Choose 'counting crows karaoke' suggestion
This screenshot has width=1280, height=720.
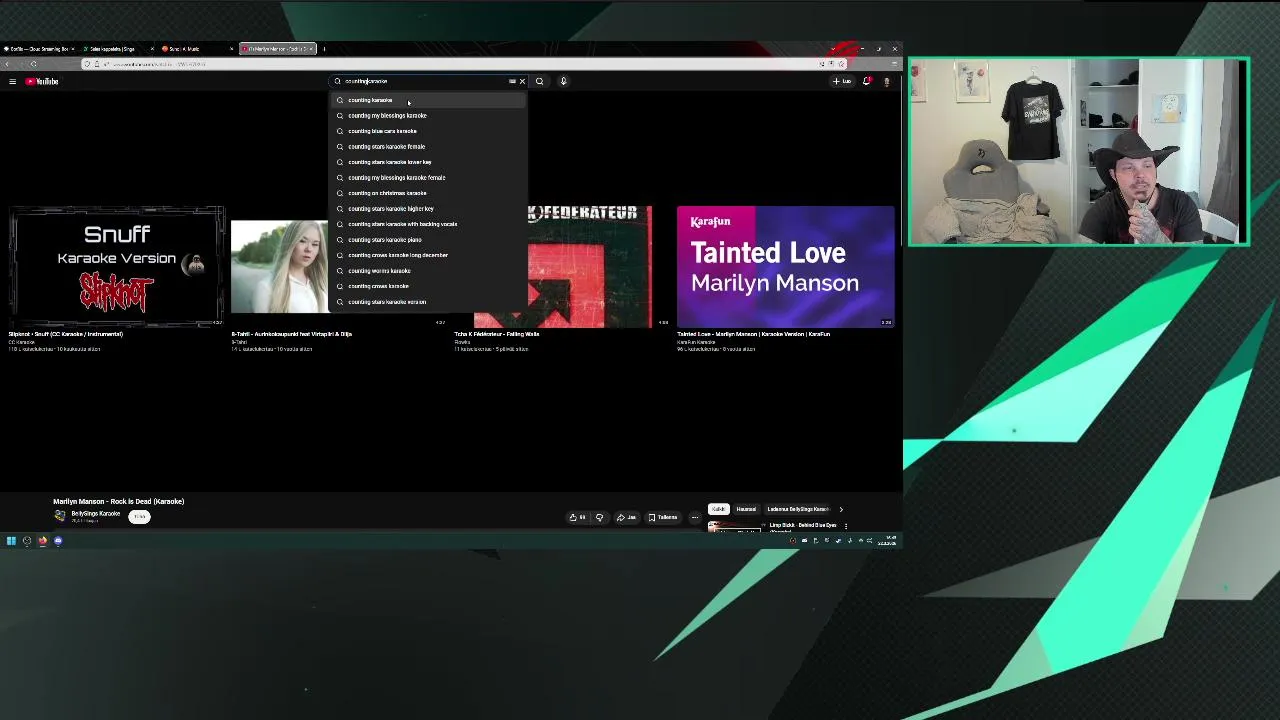tap(428, 286)
